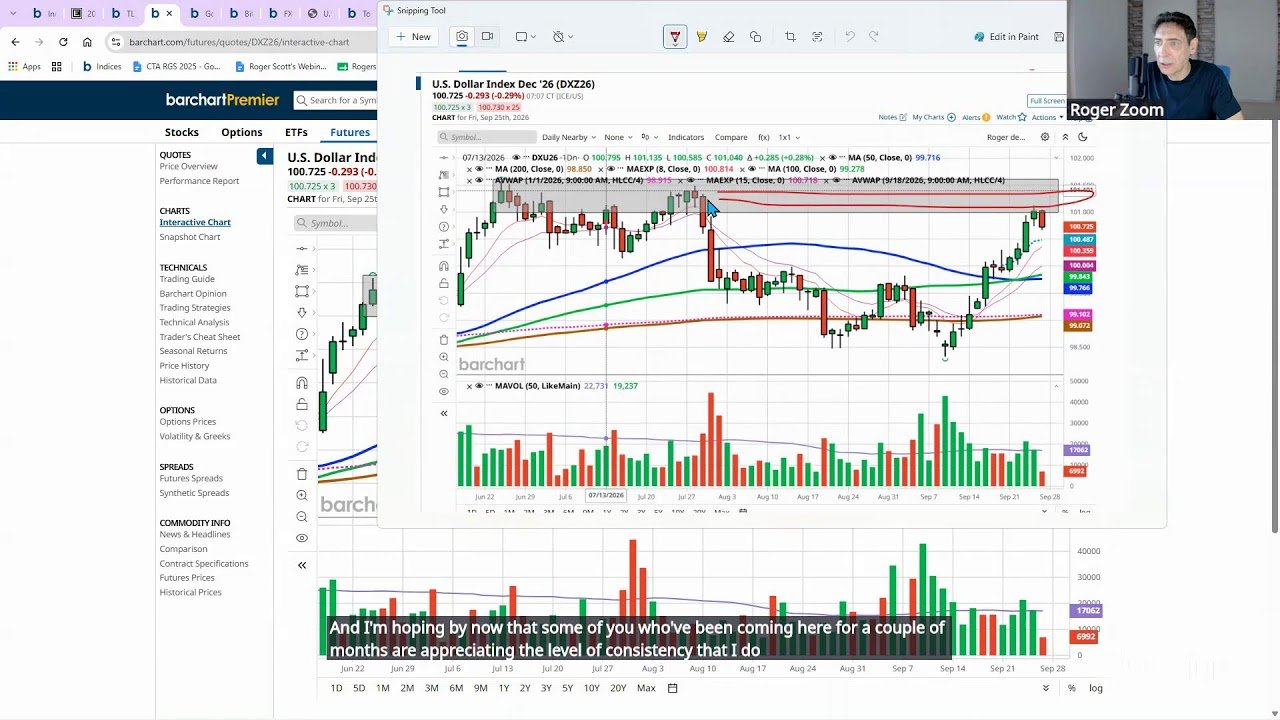Open the Options menu
1280x720 pixels.
click(242, 132)
